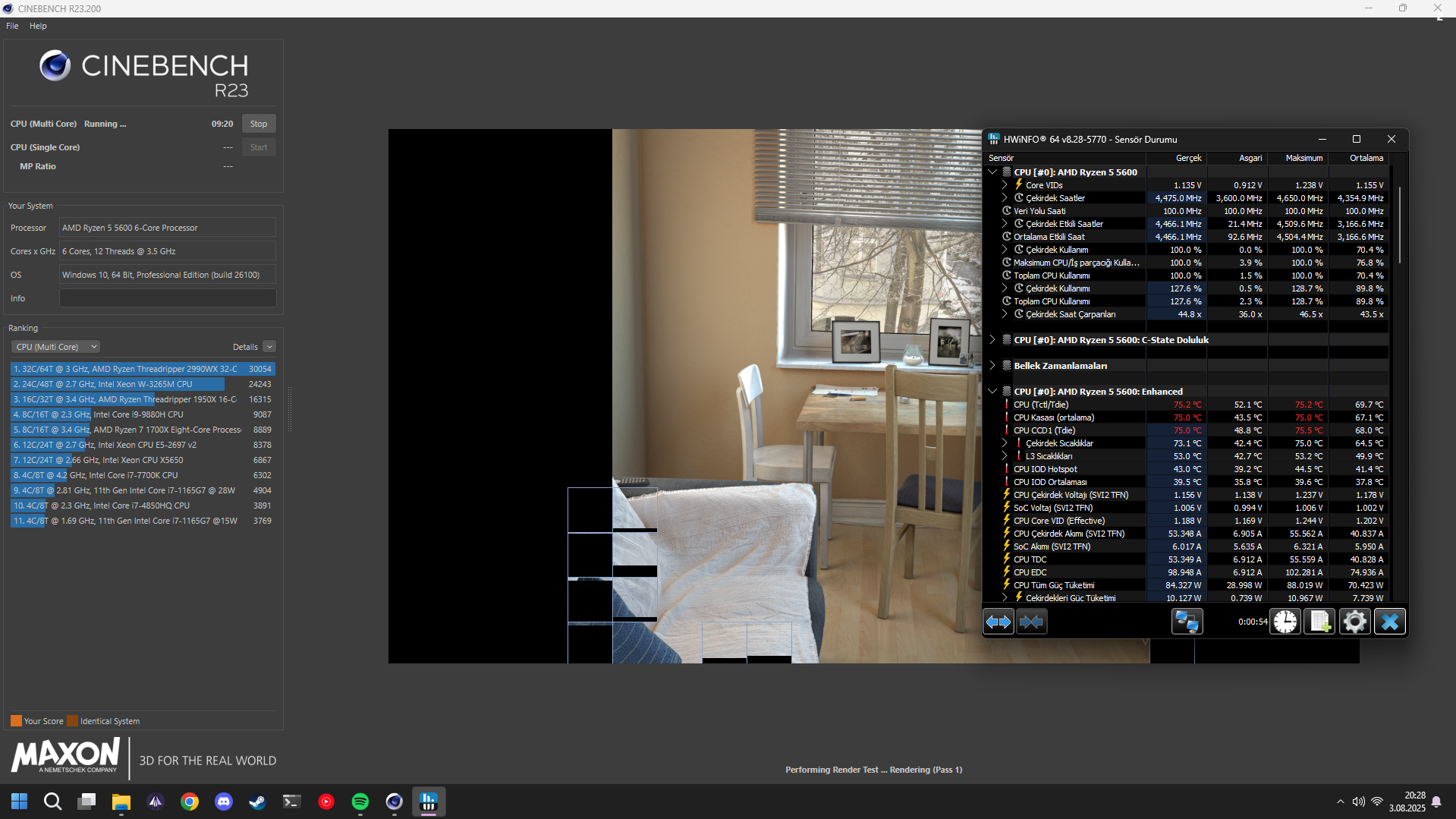Select the CPU Tüm Güç Tüketimi row

tap(1187, 585)
